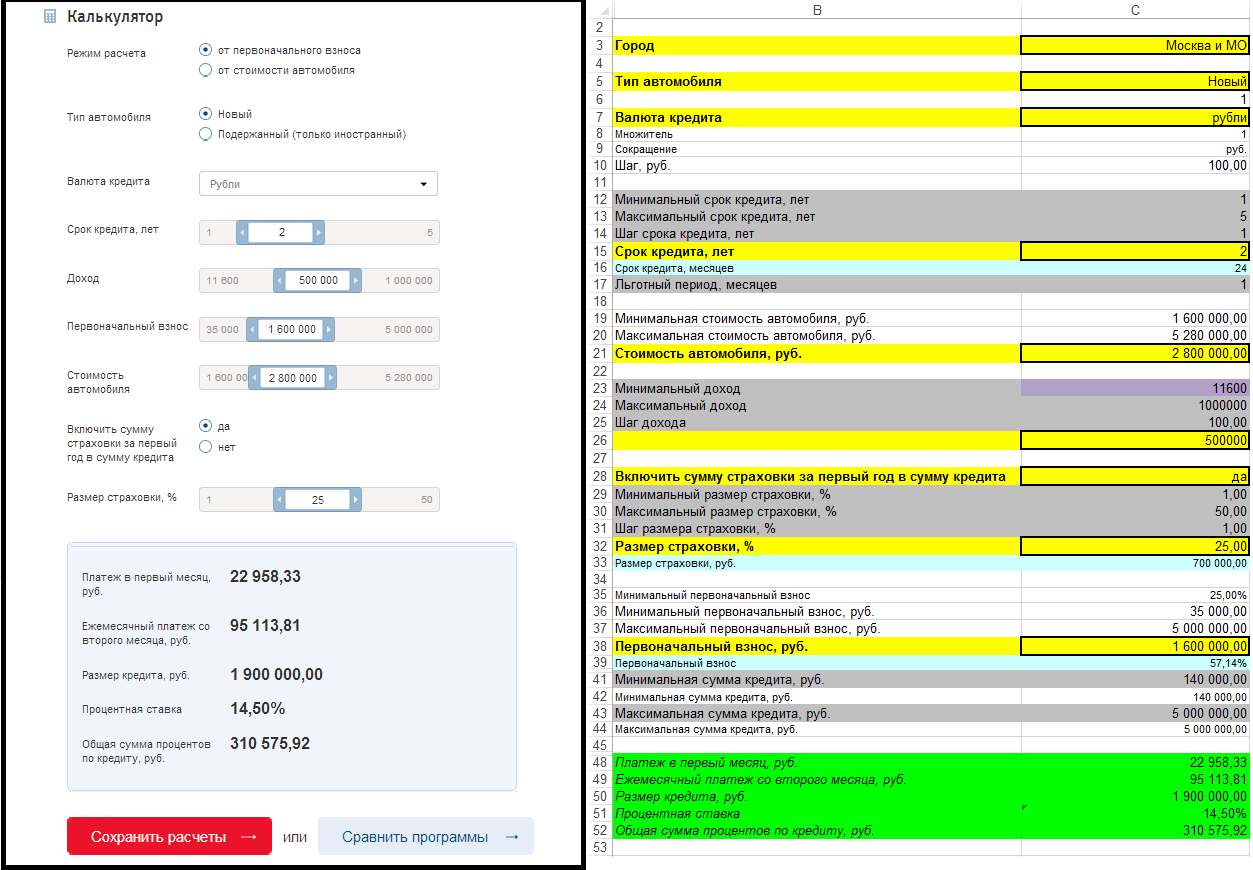This screenshot has height=870, width=1253.
Task: Click yellow cell showing 500000 income
Action: pos(1135,440)
